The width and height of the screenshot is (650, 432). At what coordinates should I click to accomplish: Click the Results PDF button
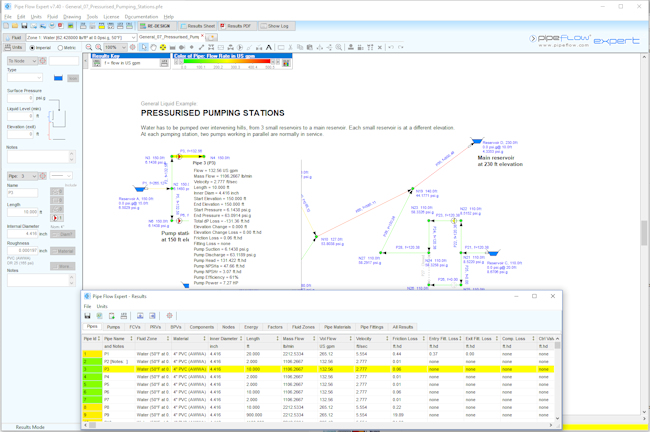pyautogui.click(x=236, y=26)
